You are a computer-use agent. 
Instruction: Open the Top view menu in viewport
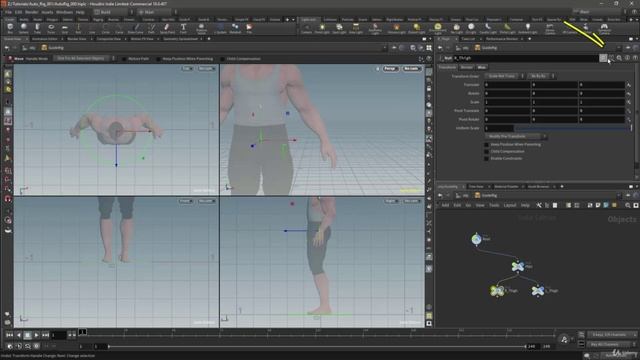[187, 69]
